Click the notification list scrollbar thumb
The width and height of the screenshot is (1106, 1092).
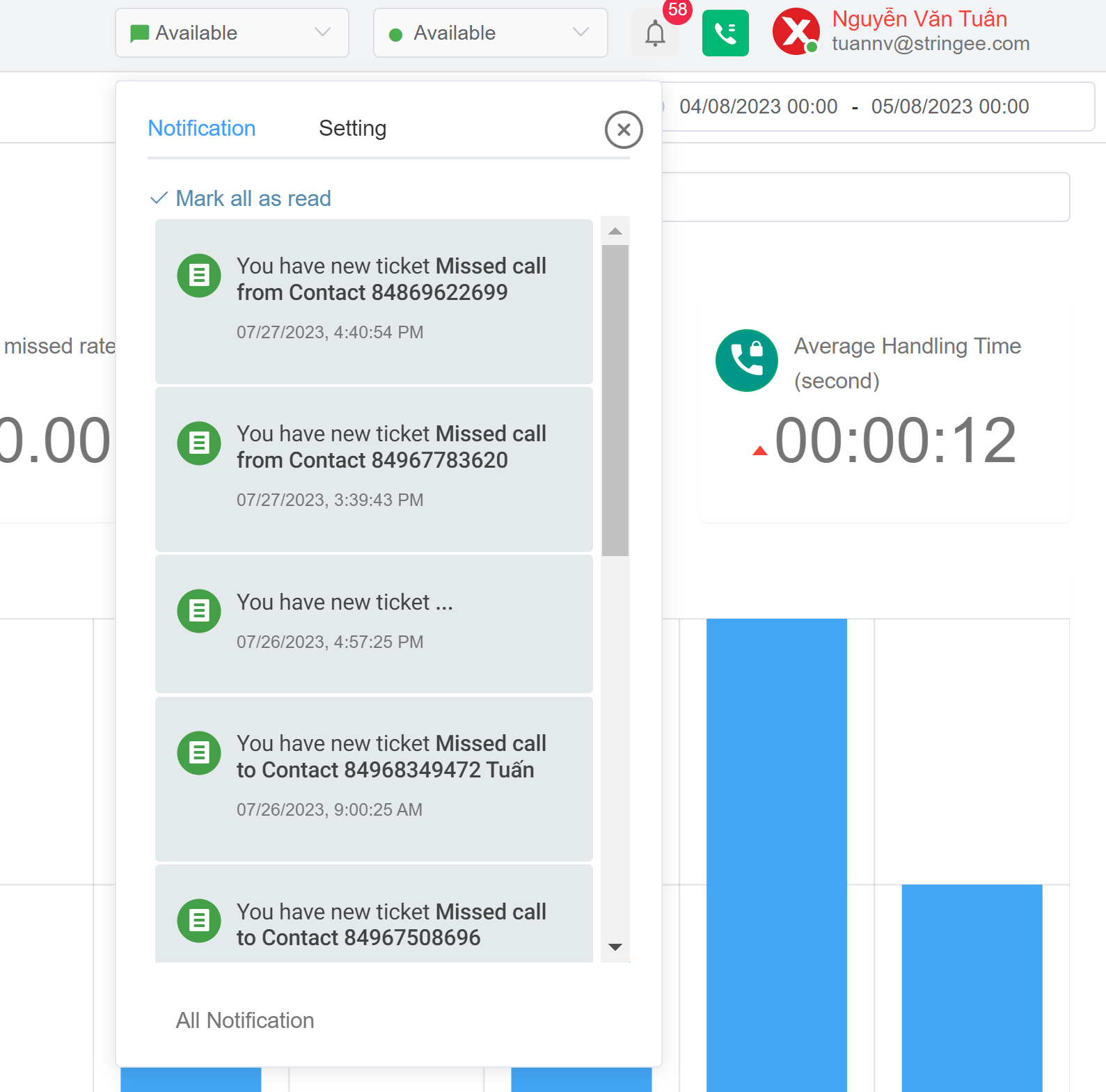click(x=615, y=399)
